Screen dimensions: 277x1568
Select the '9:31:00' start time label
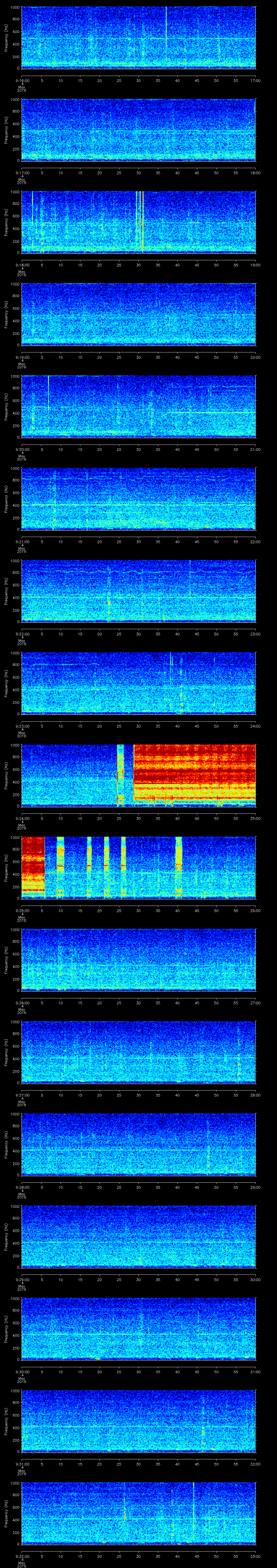click(x=22, y=1464)
